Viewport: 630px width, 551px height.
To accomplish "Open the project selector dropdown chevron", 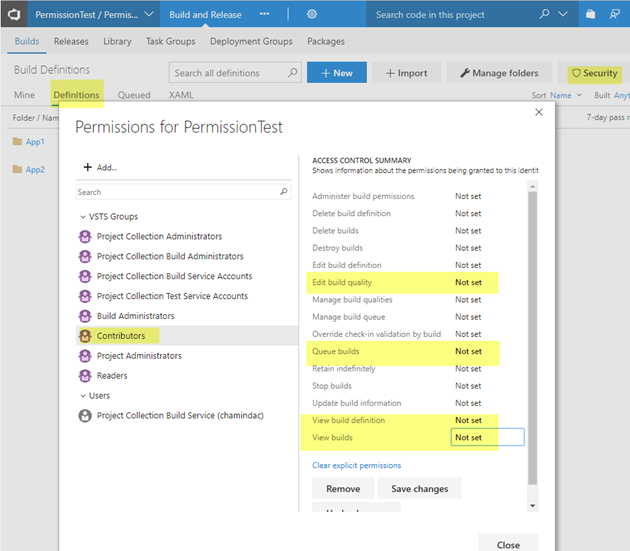I will [149, 14].
